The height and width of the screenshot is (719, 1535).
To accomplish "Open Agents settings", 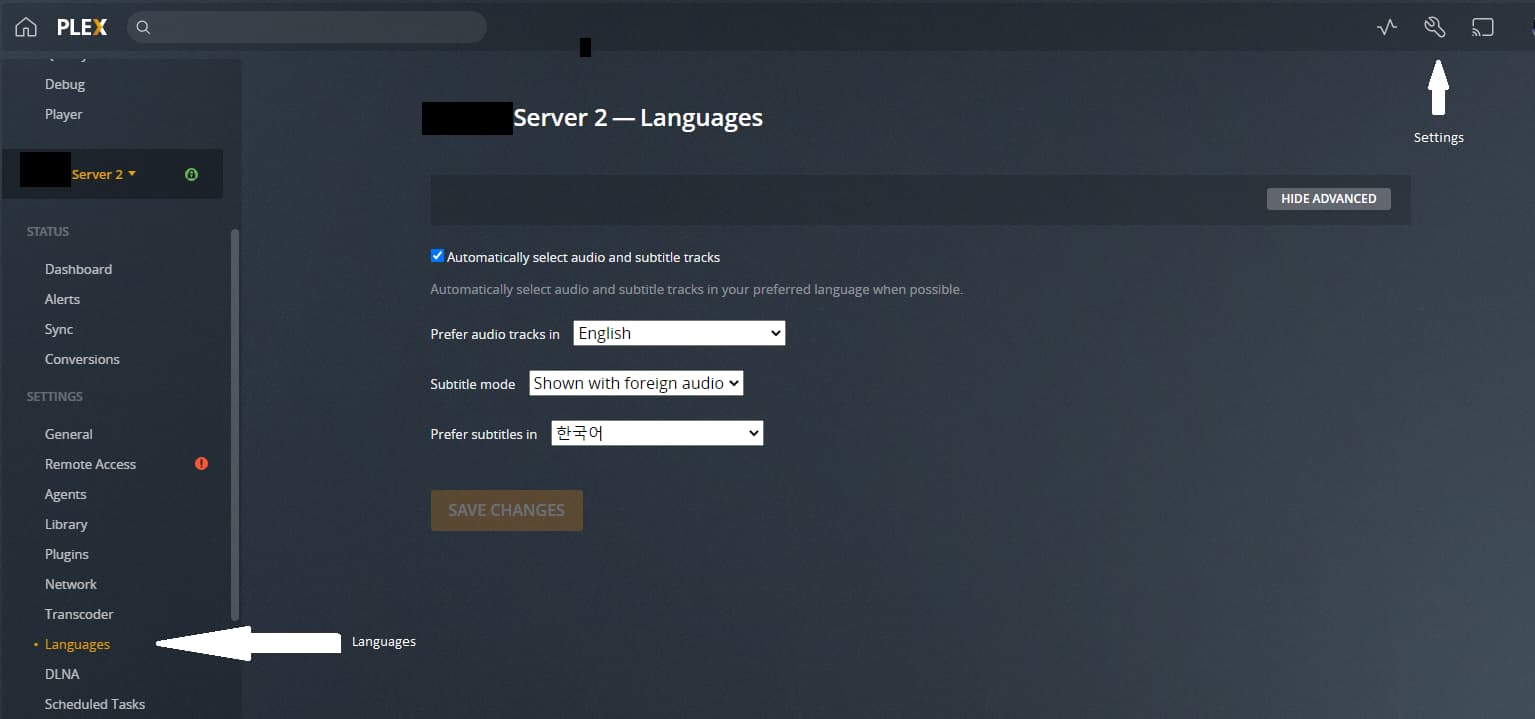I will (x=66, y=494).
